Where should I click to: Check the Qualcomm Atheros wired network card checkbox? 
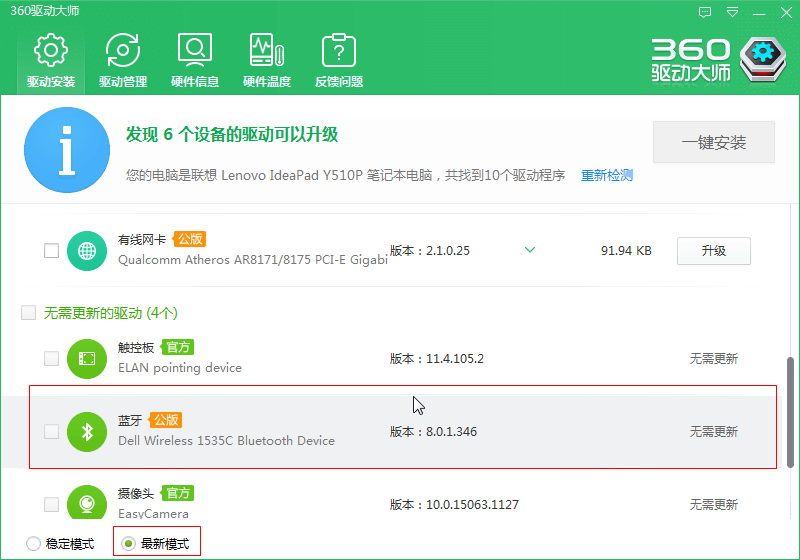tap(52, 250)
